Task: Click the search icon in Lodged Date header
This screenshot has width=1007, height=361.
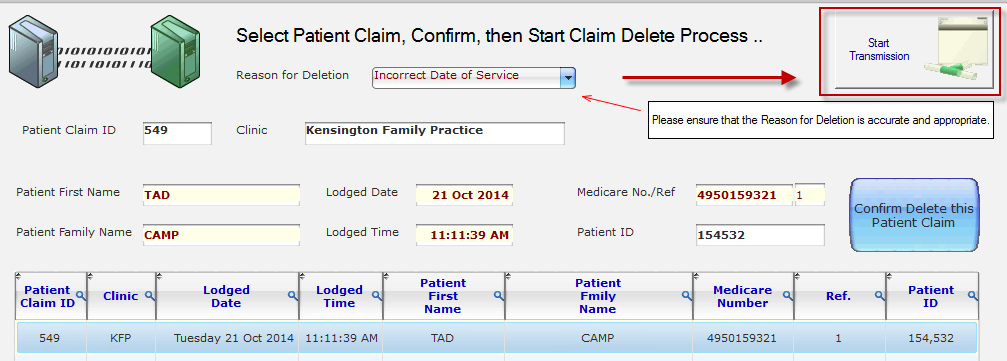Action: tap(292, 295)
